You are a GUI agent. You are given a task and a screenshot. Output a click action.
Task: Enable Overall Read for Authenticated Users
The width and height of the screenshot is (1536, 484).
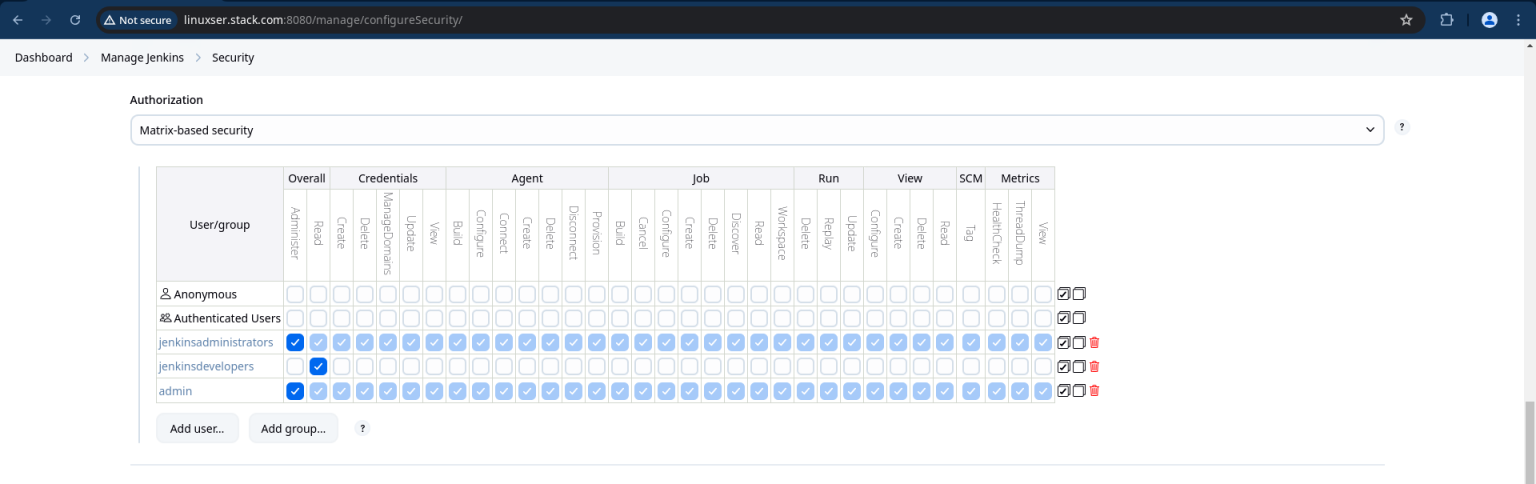tap(318, 318)
